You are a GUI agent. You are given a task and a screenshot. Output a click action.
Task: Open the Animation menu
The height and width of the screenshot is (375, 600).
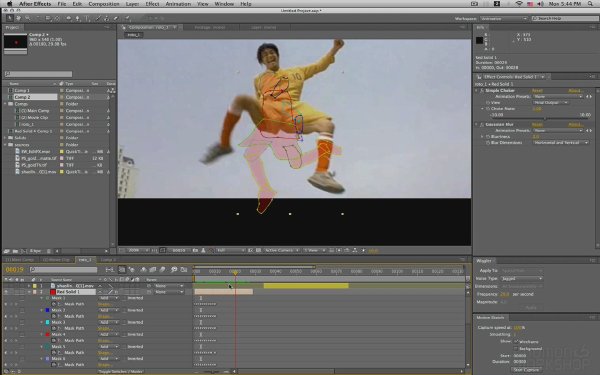pyautogui.click(x=178, y=4)
